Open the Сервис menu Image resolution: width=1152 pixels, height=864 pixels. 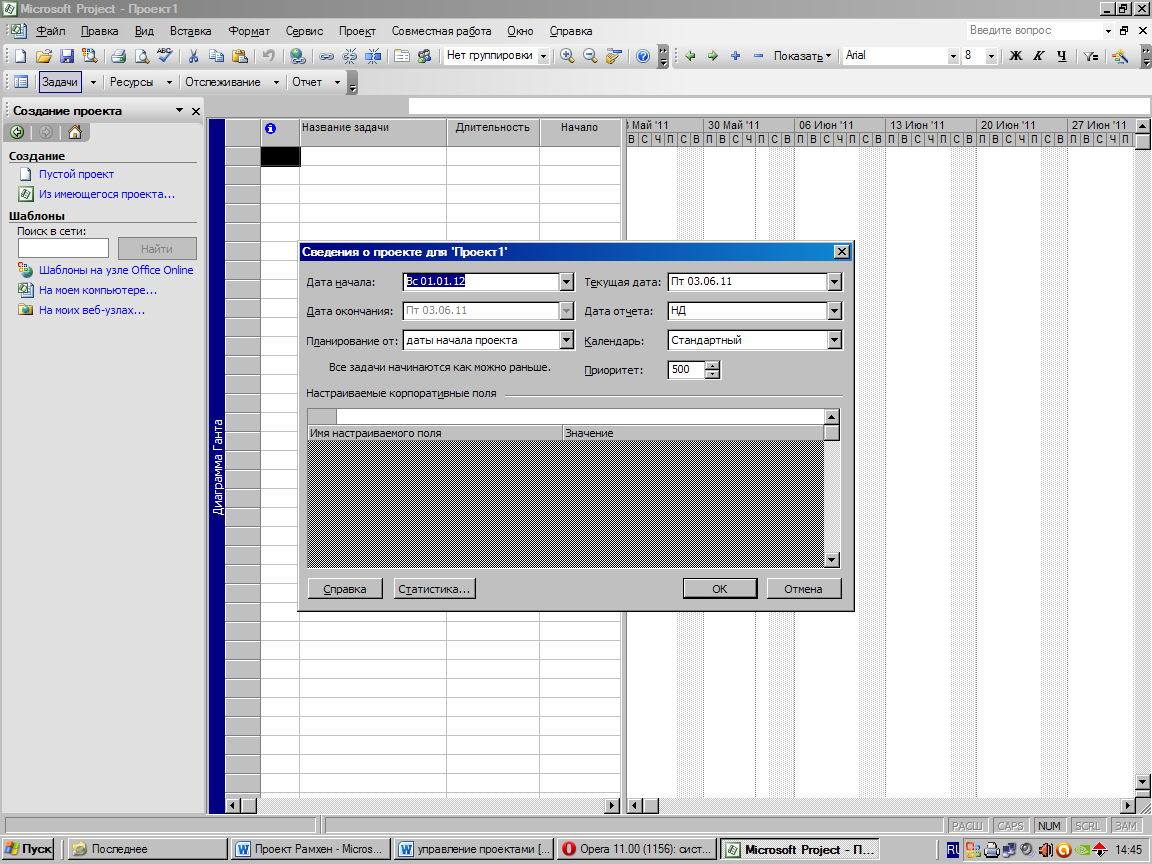pos(304,31)
